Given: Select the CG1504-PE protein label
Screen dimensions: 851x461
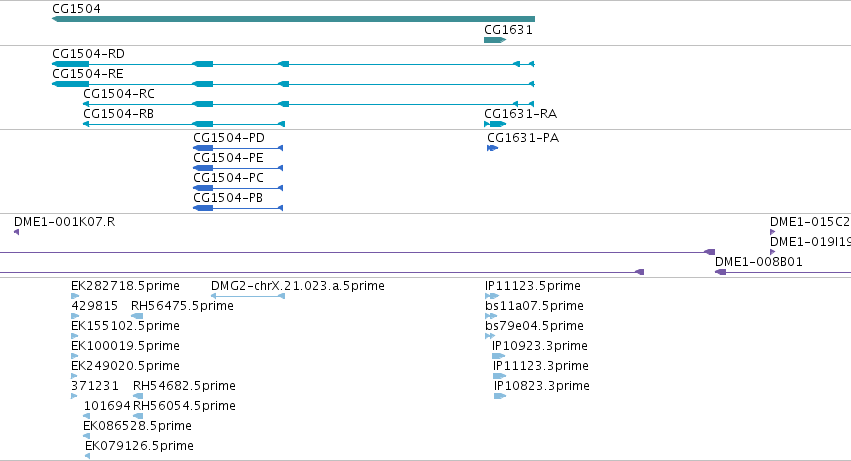Looking at the screenshot, I should [228, 158].
